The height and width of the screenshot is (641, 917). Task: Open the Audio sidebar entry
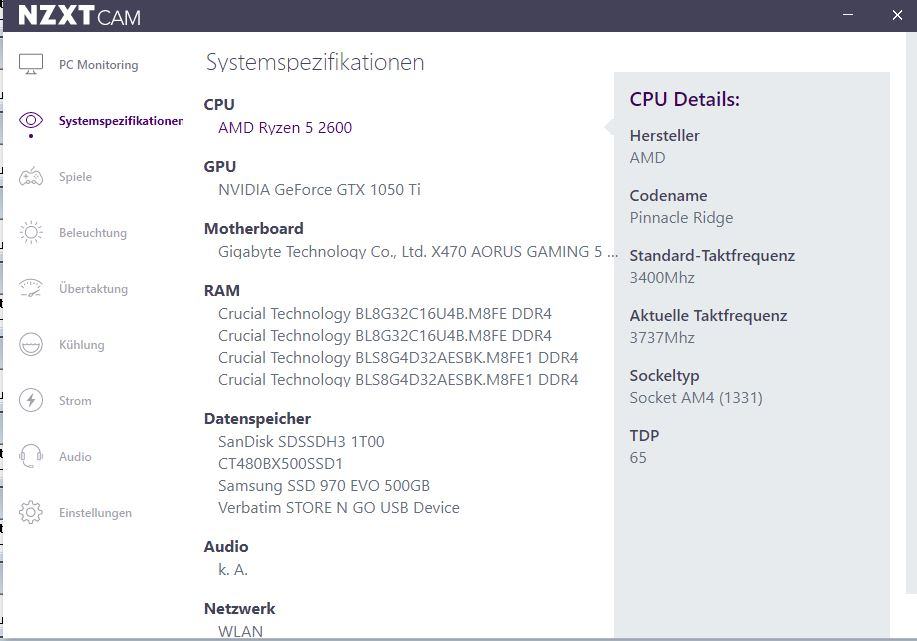(x=75, y=457)
